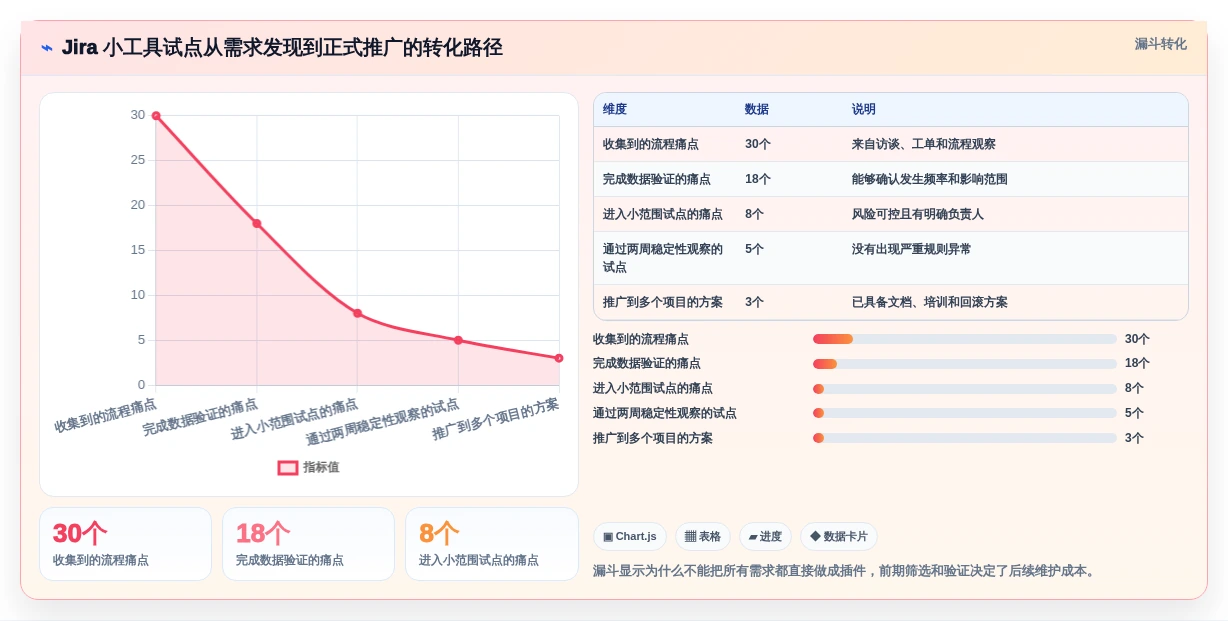The width and height of the screenshot is (1228, 621).
Task: Select table cell 推广到多个项目的方案
Action: (x=663, y=302)
